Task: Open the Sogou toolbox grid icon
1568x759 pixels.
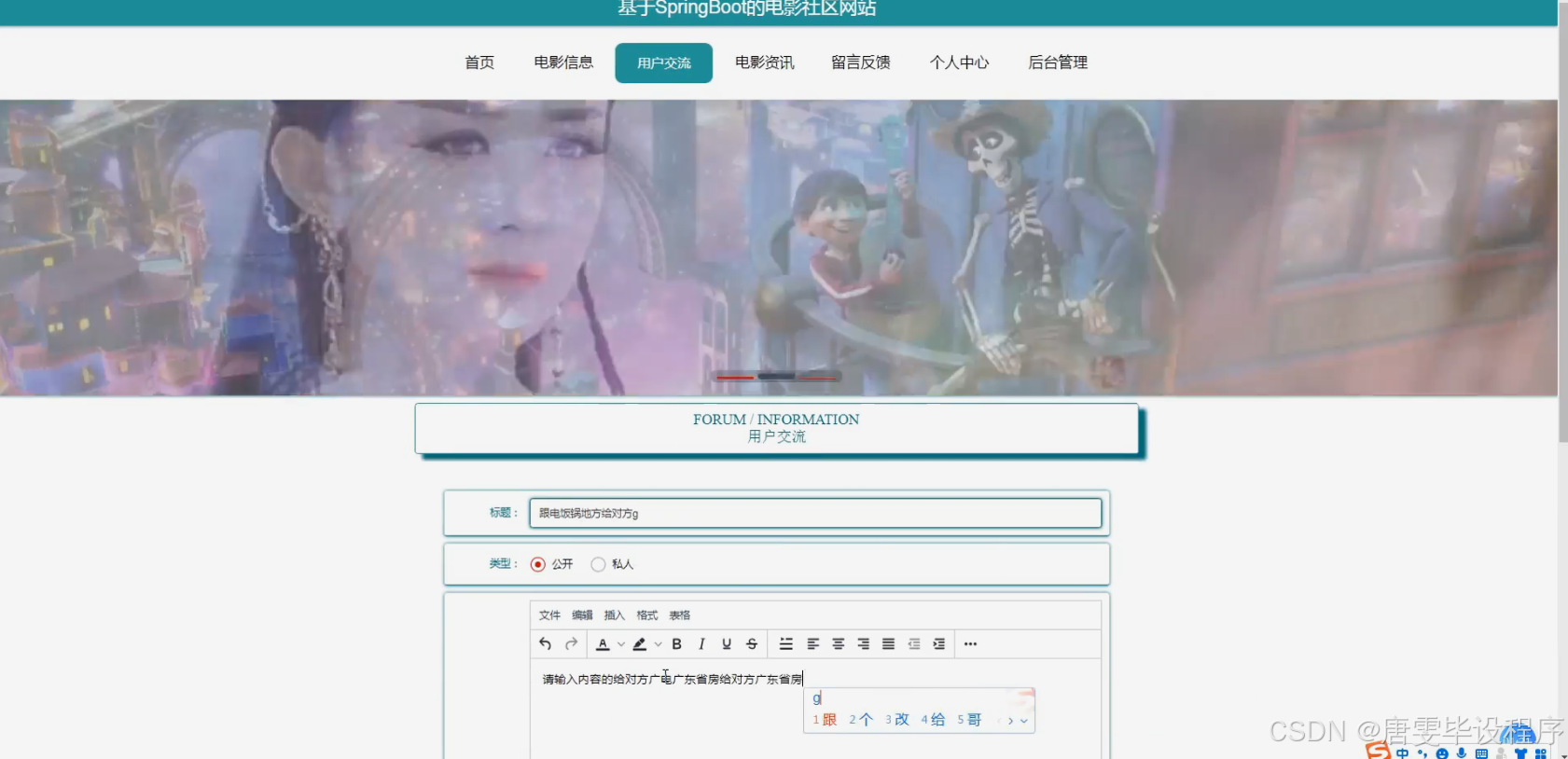Action: [1541, 753]
